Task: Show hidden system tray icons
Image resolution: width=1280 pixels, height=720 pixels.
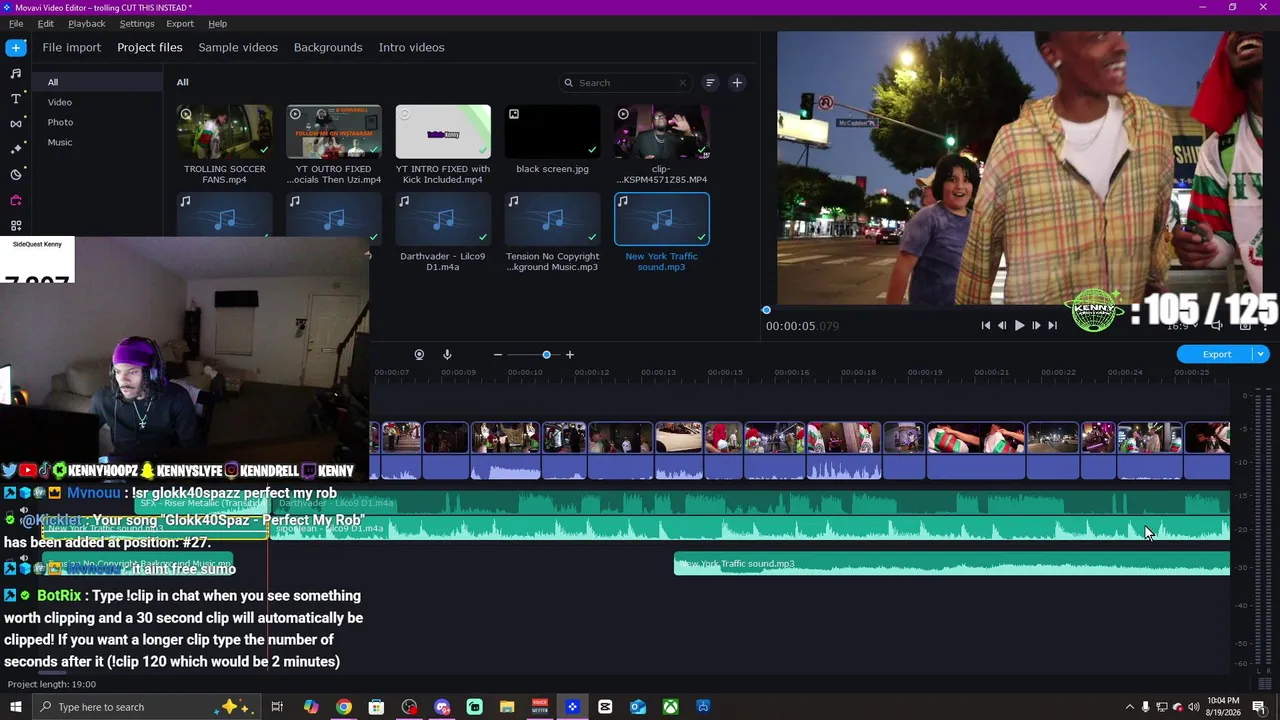Action: [1130, 707]
